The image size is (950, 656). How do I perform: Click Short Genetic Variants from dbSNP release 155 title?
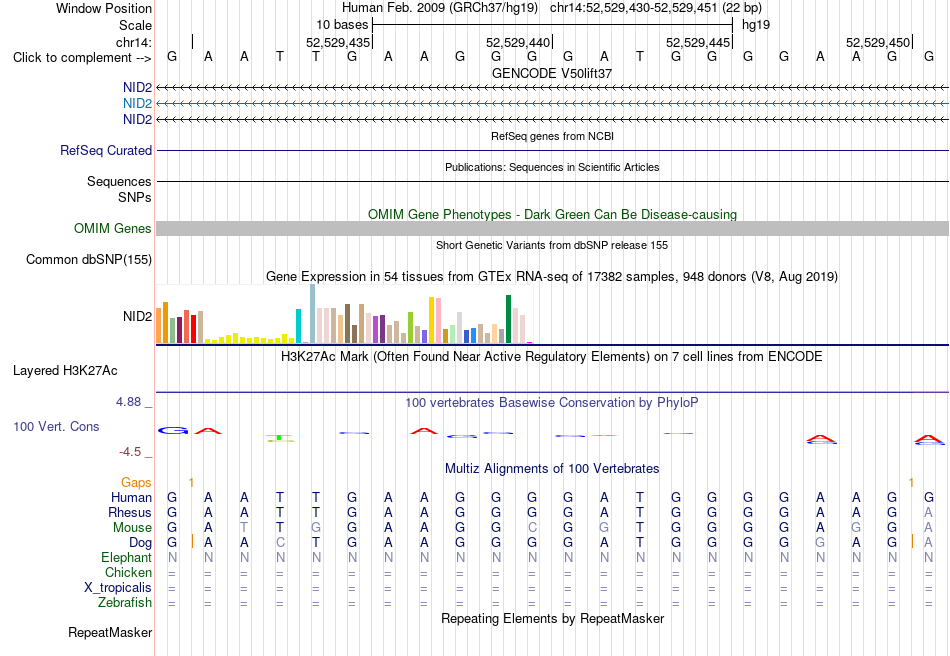(x=552, y=245)
